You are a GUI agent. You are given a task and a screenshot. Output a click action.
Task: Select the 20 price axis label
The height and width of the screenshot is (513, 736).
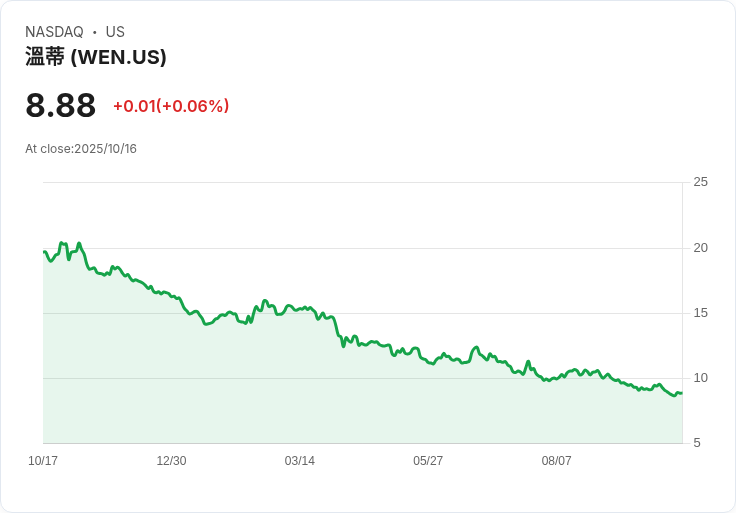tap(700, 248)
